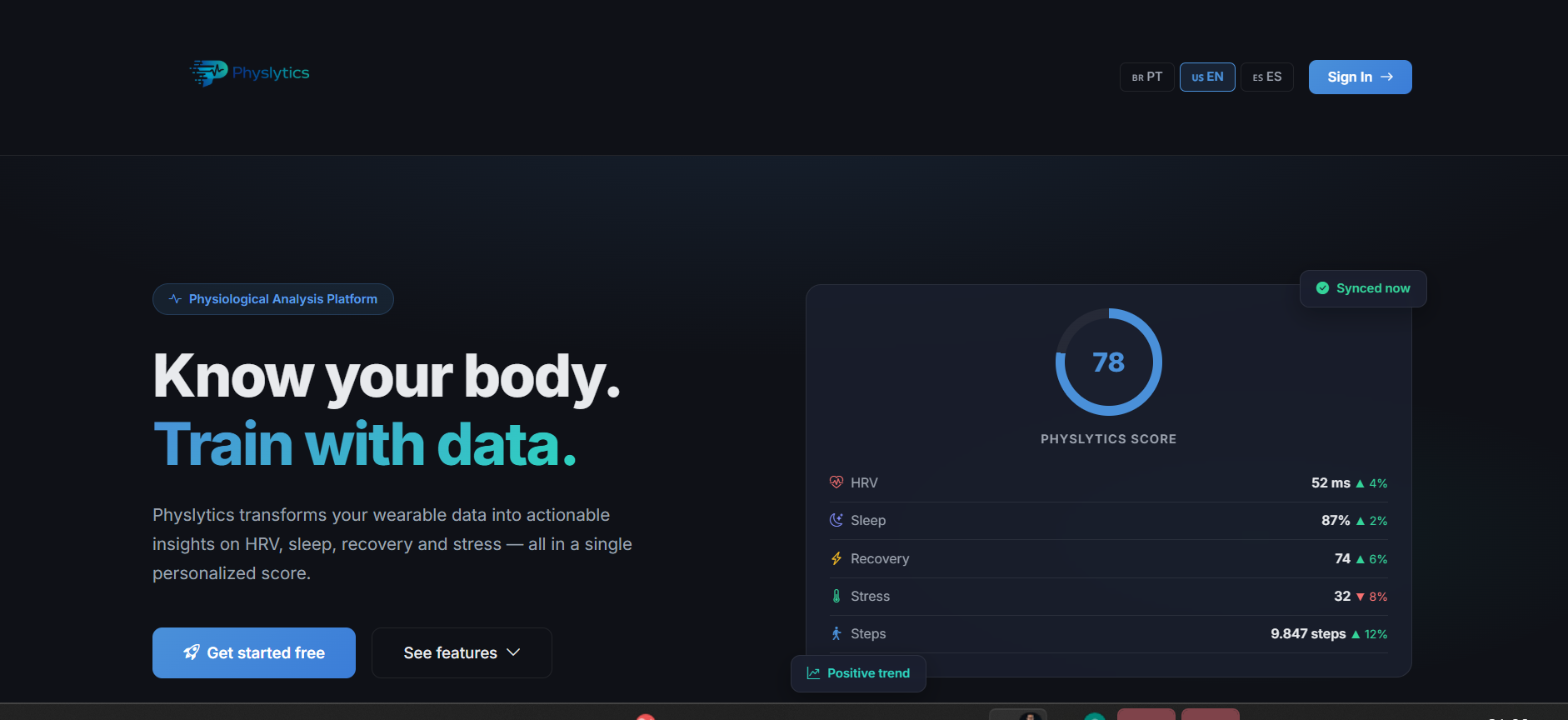Image resolution: width=1568 pixels, height=720 pixels.
Task: Click the 87% Sleep value
Action: [x=1336, y=520]
